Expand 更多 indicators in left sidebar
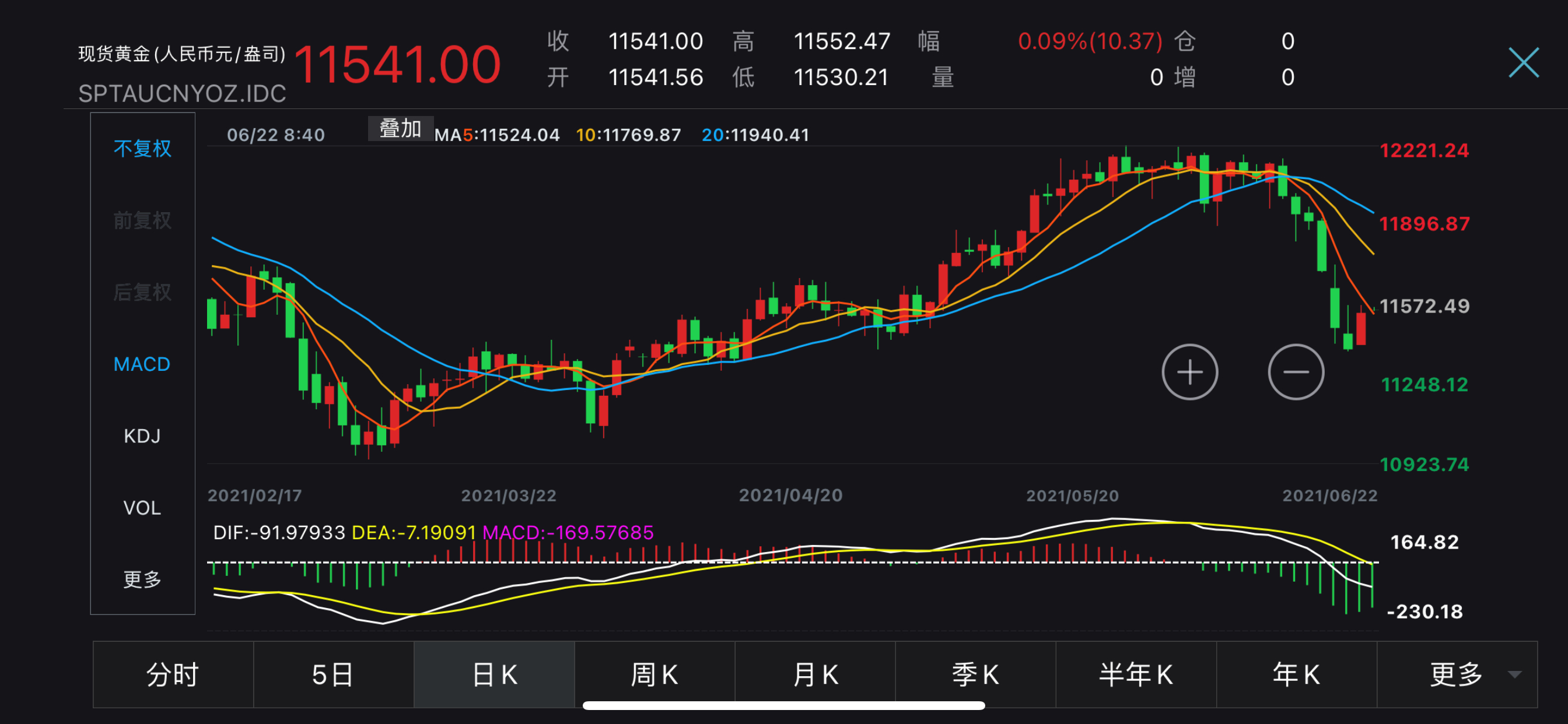This screenshot has width=1568, height=724. pos(142,579)
